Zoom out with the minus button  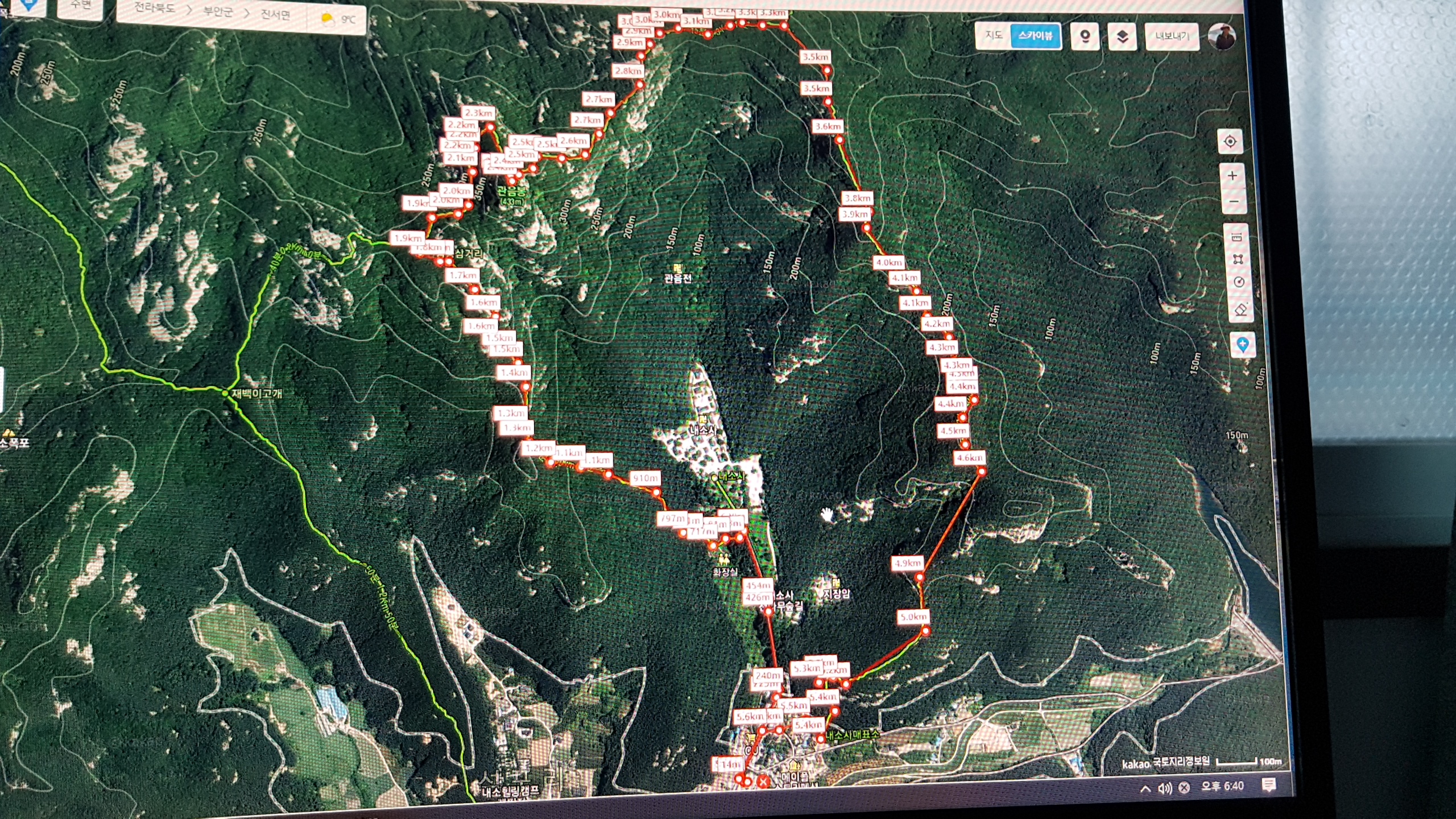(1233, 202)
